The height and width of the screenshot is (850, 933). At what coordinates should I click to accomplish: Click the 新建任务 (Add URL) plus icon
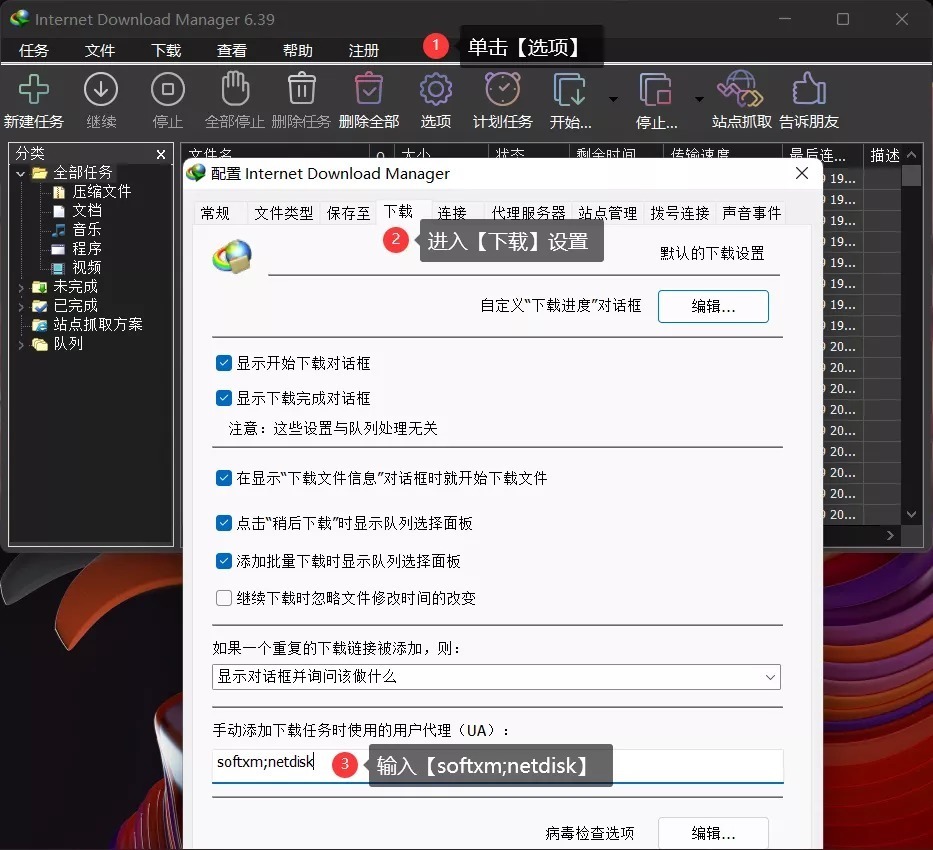(33, 90)
